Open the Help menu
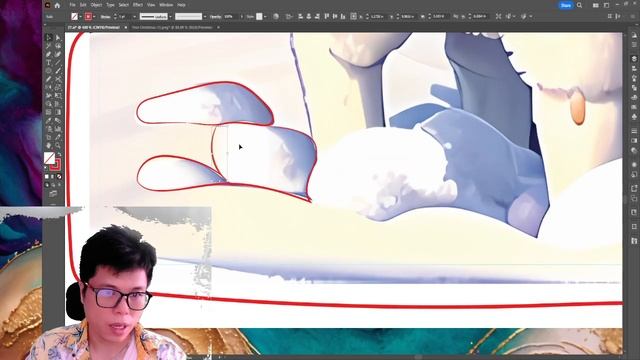 [182, 5]
